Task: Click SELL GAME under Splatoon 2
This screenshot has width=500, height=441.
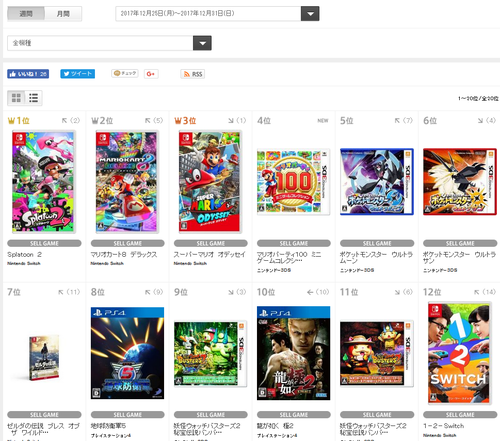Action: tap(44, 243)
